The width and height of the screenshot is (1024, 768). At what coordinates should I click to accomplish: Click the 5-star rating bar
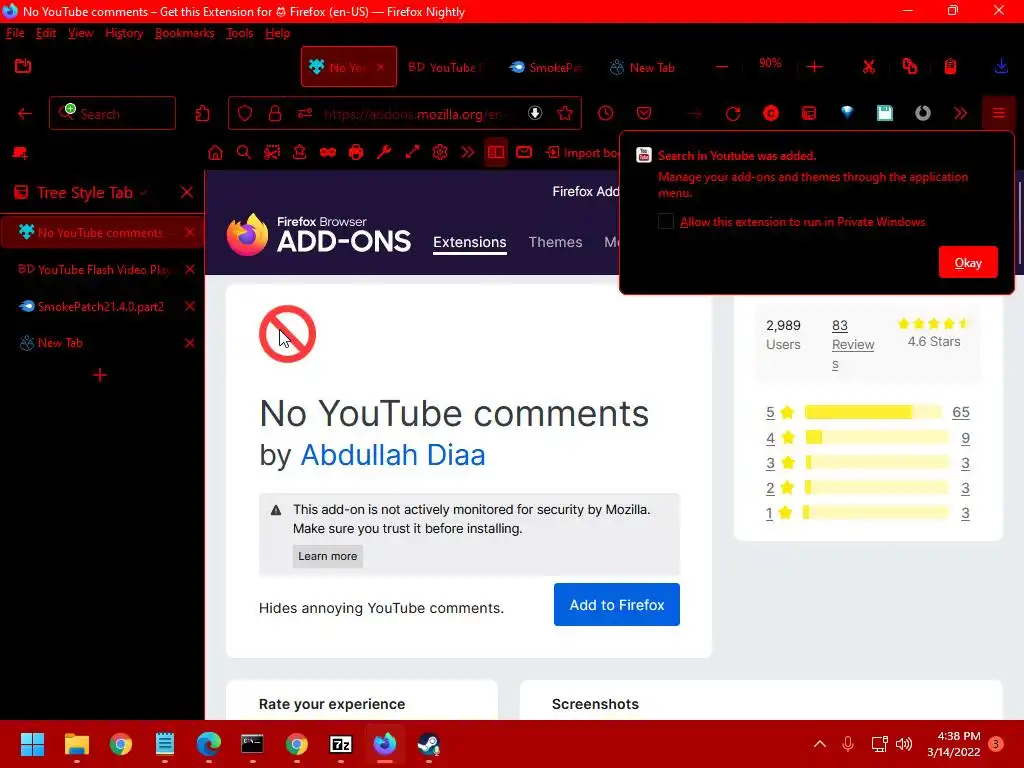coord(873,412)
